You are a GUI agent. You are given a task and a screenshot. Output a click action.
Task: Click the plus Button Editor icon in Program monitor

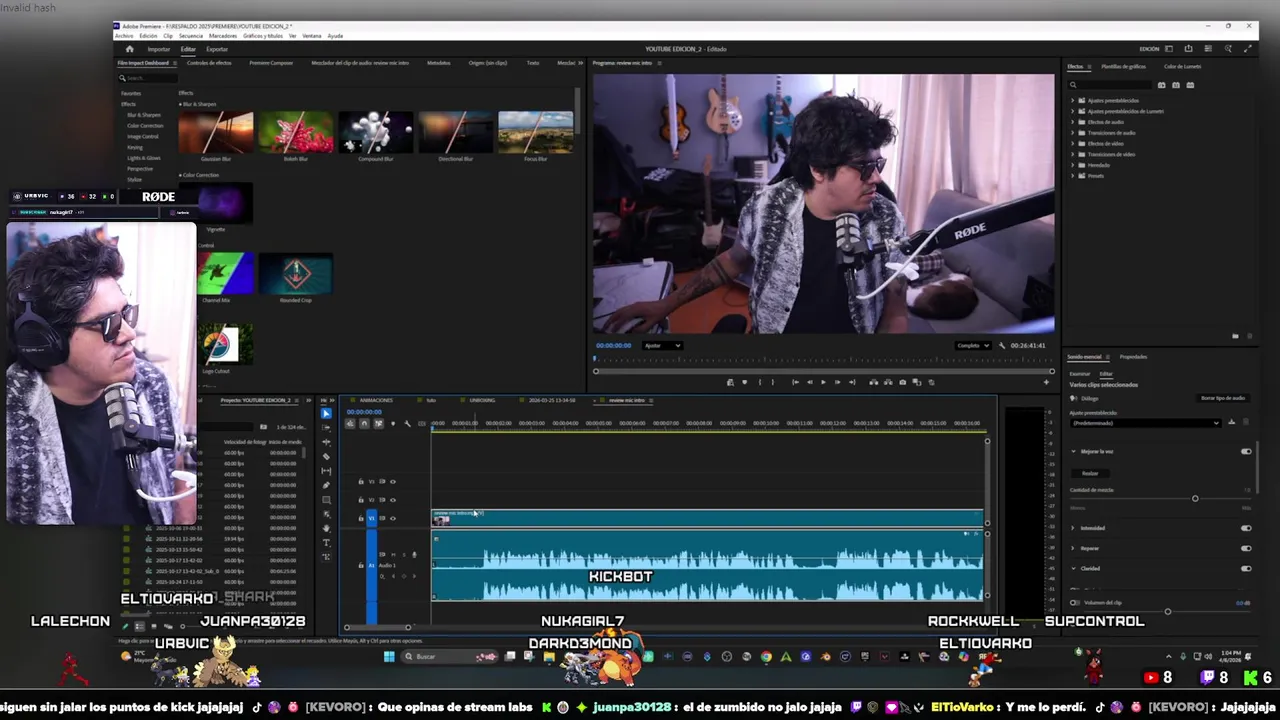tap(1046, 382)
